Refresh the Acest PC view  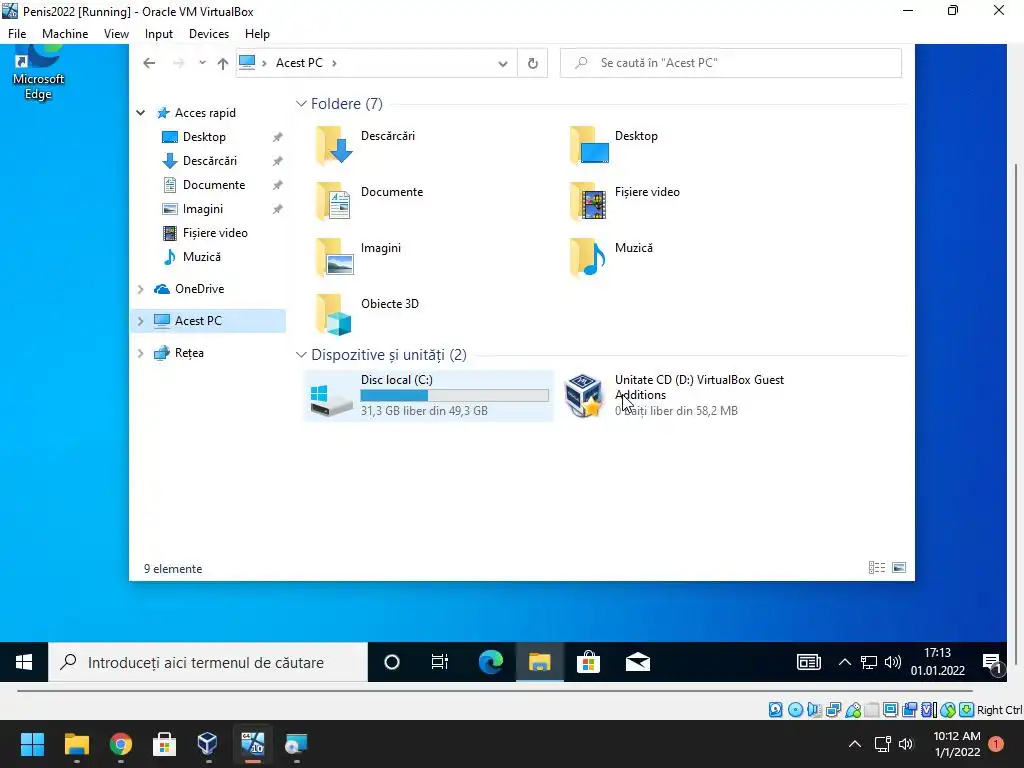[532, 63]
